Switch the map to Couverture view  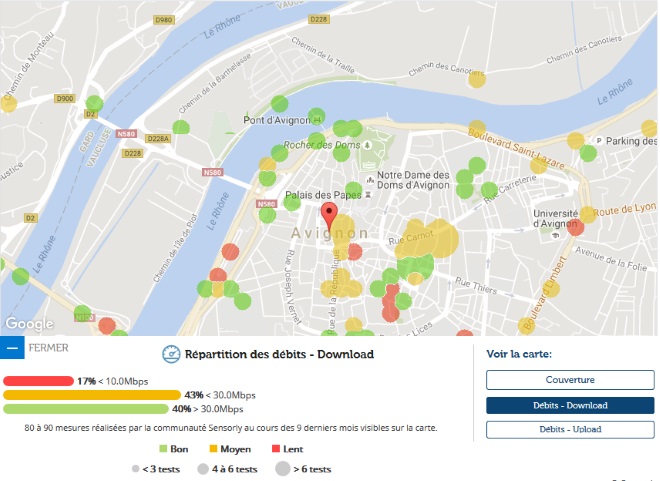[570, 380]
